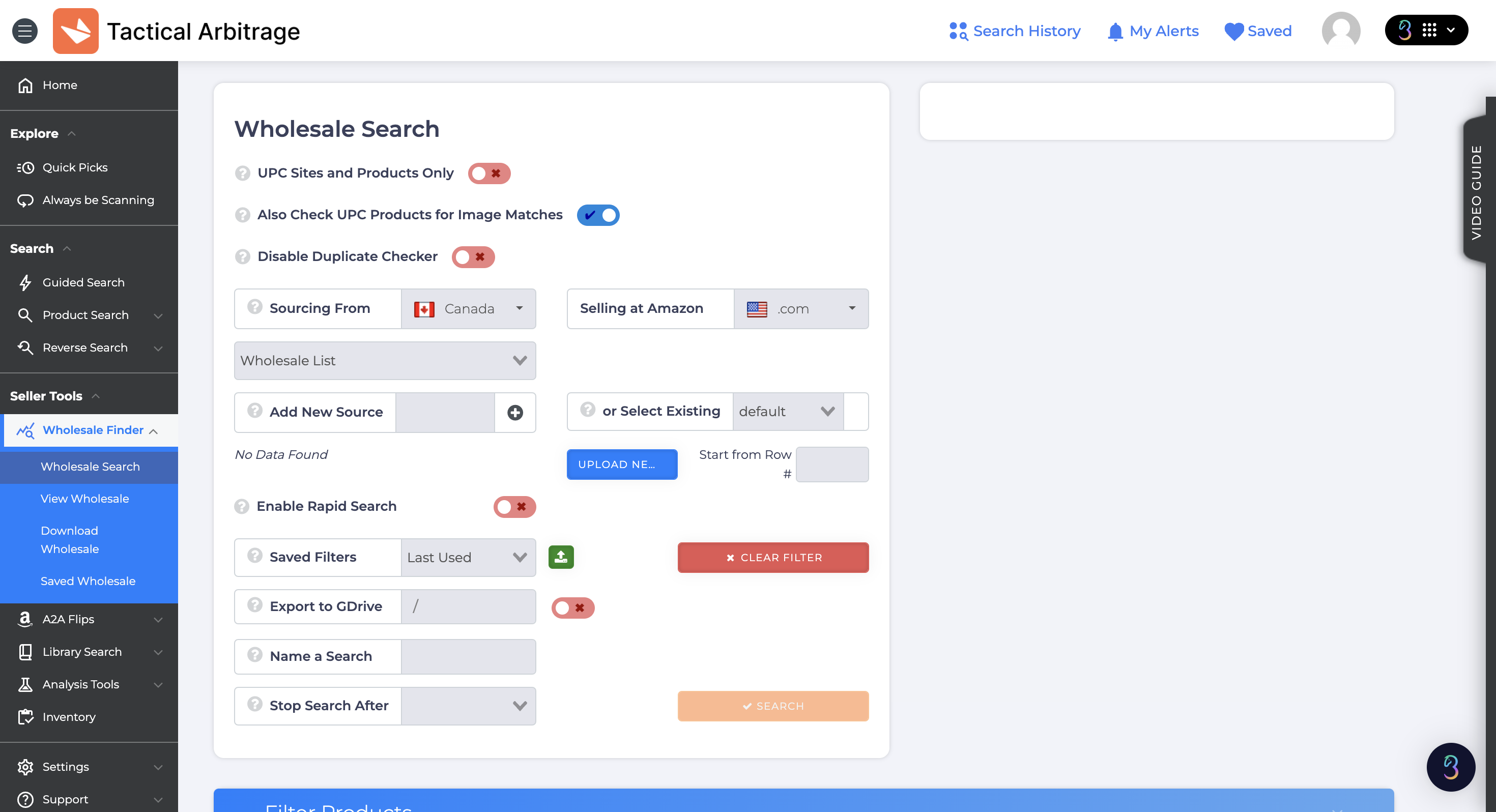This screenshot has width=1496, height=812.
Task: Open the Select Existing default dropdown
Action: [x=788, y=412]
